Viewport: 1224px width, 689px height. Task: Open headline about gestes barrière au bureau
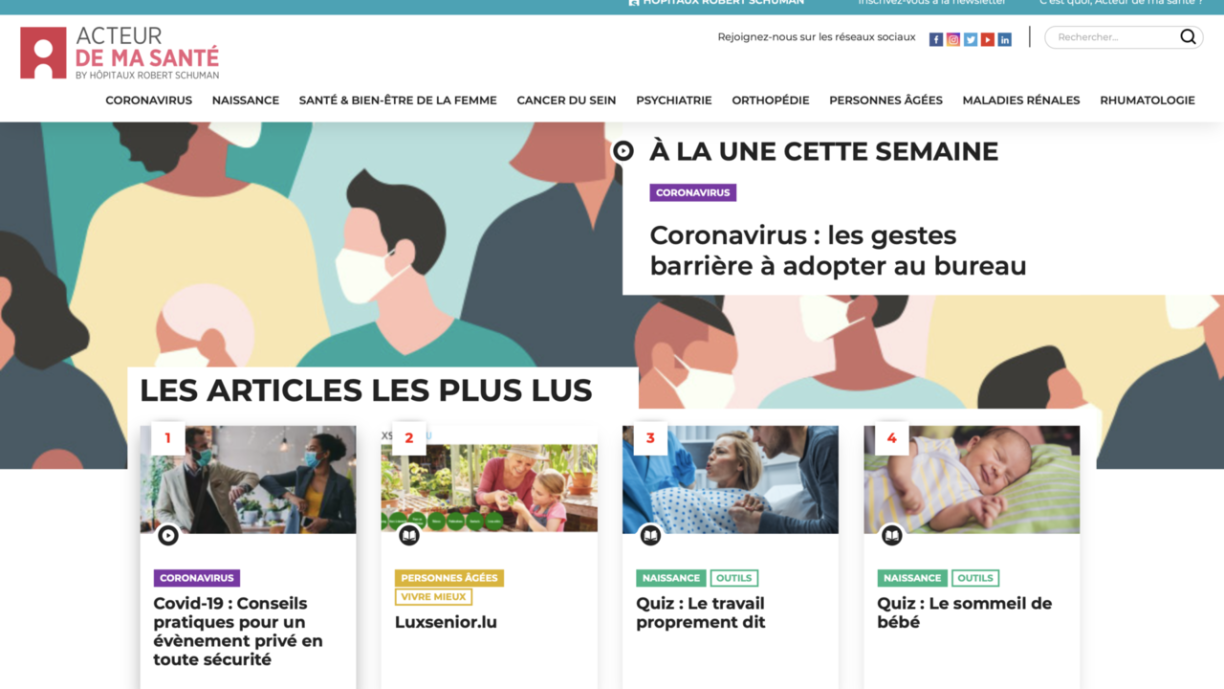(x=838, y=250)
